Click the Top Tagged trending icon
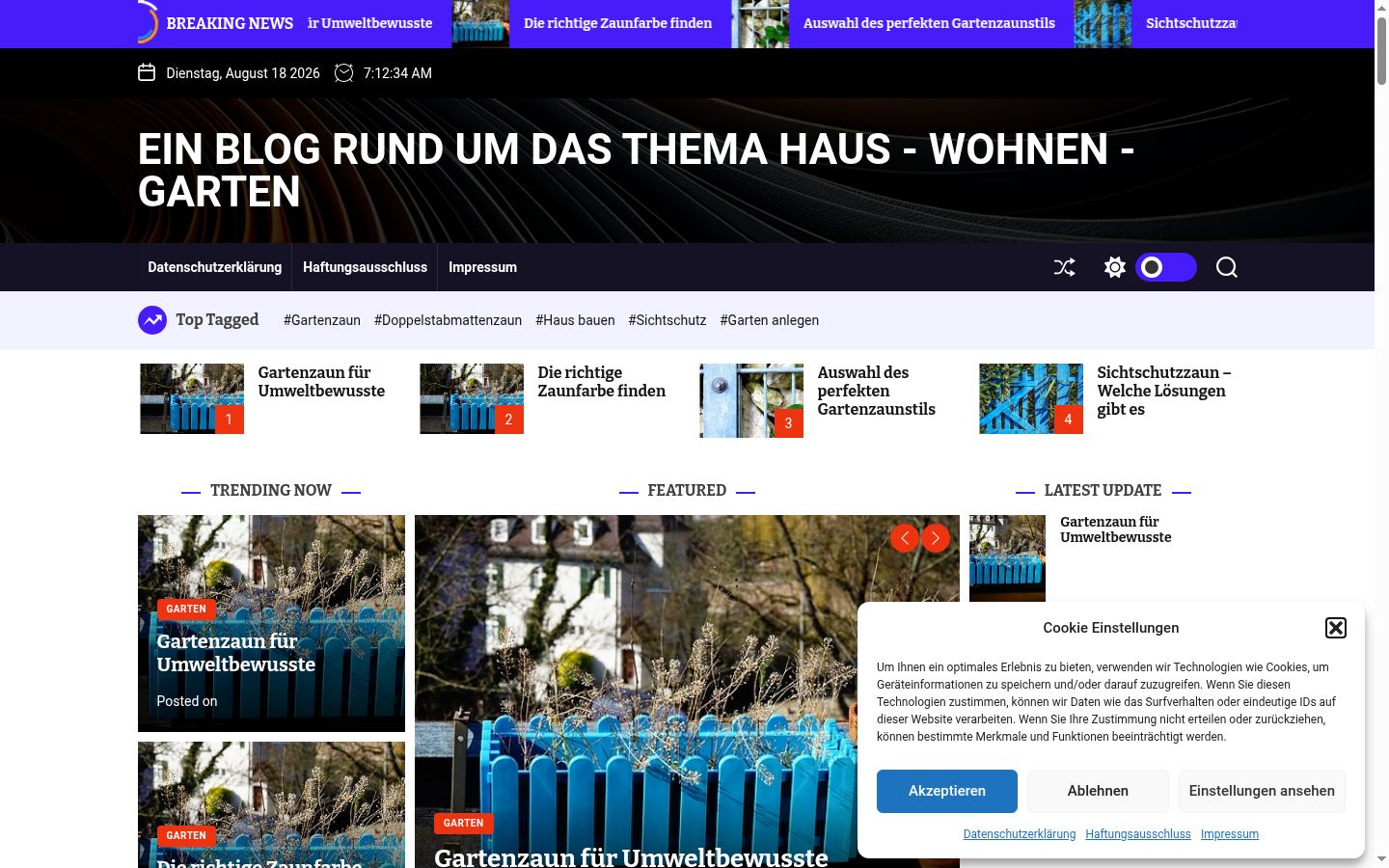This screenshot has height=868, width=1389. tap(152, 320)
